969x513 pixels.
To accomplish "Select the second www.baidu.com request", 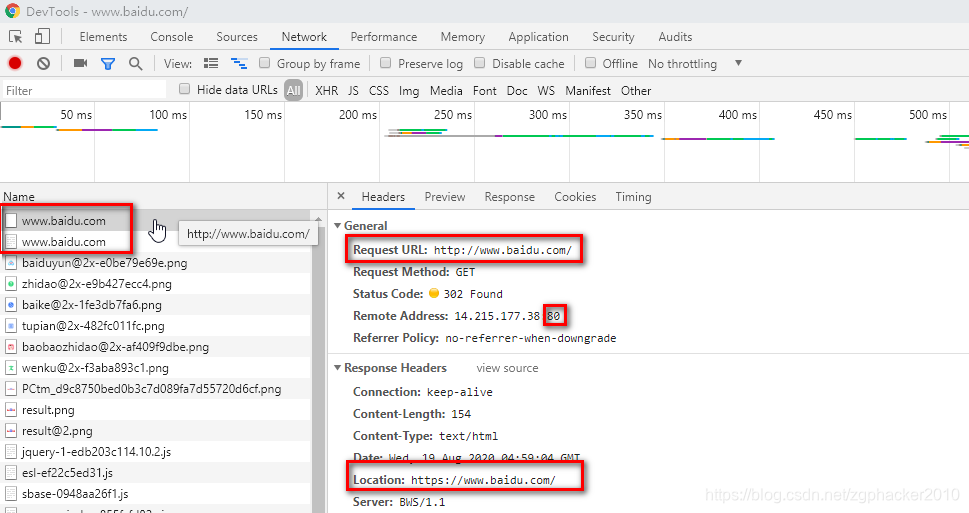I will tap(154, 242).
